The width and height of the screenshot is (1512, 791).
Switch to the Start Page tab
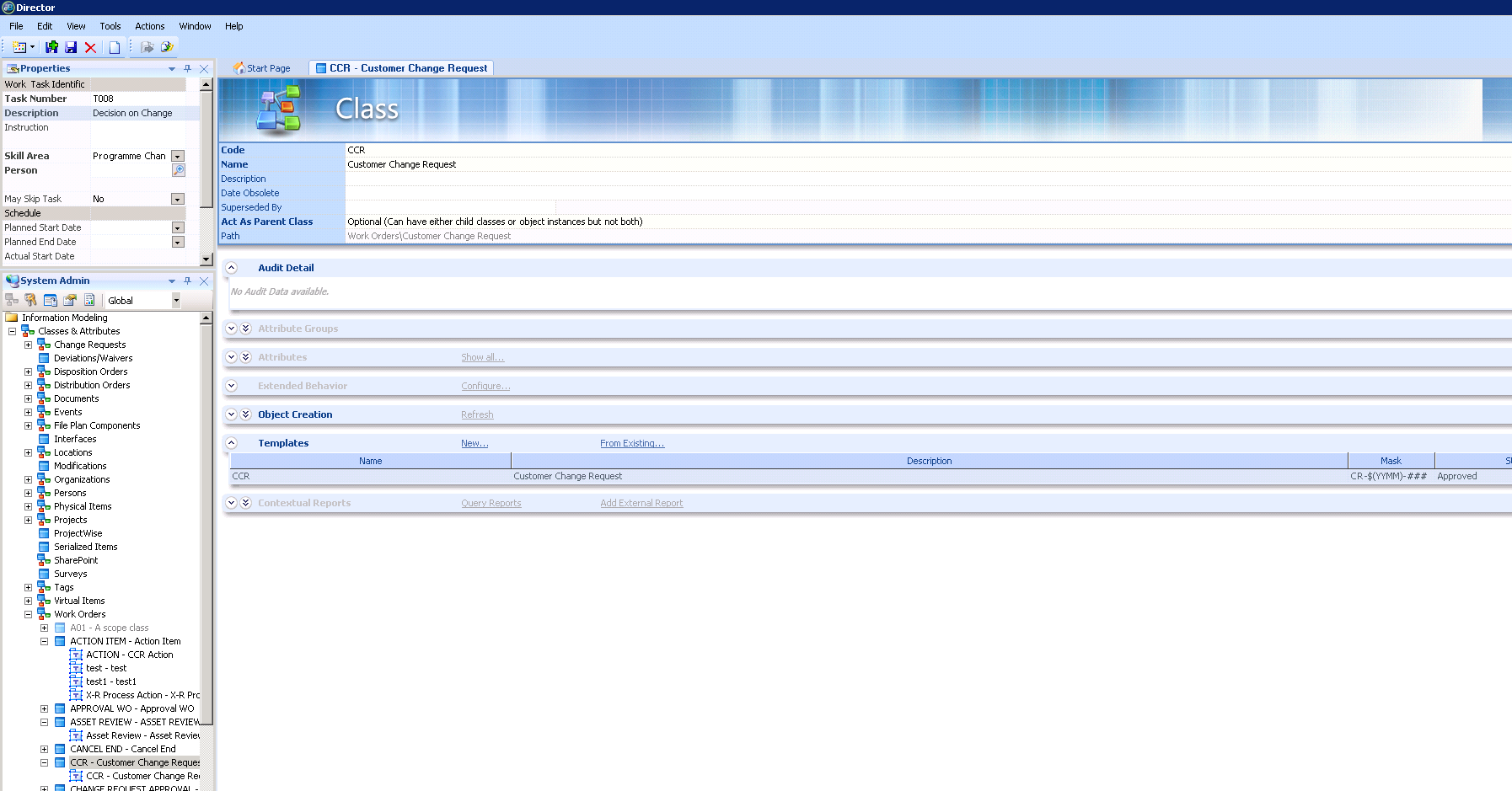[262, 68]
